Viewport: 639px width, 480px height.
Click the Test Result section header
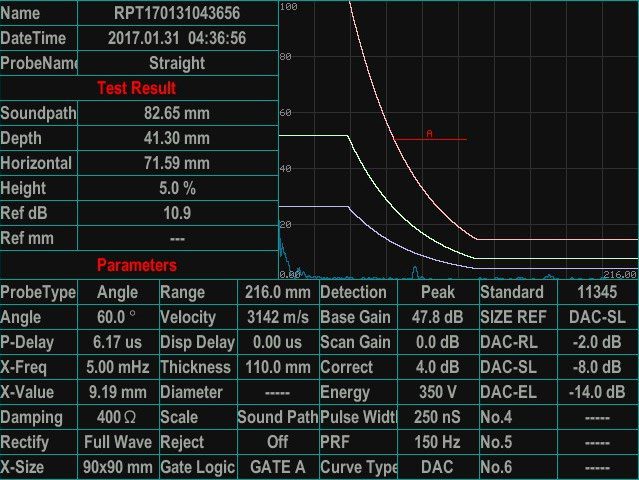137,88
